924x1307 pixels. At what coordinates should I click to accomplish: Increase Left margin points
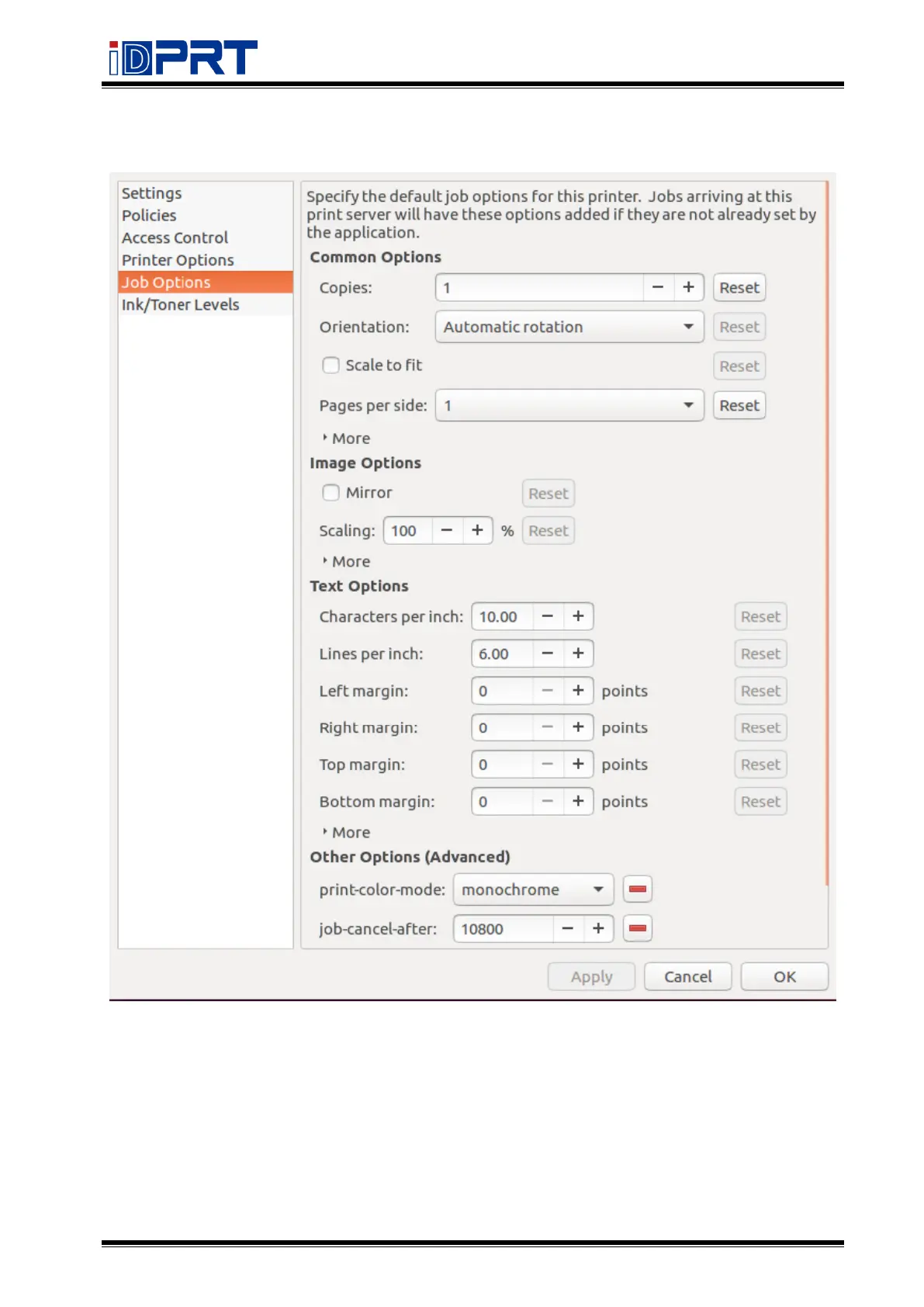pos(578,691)
